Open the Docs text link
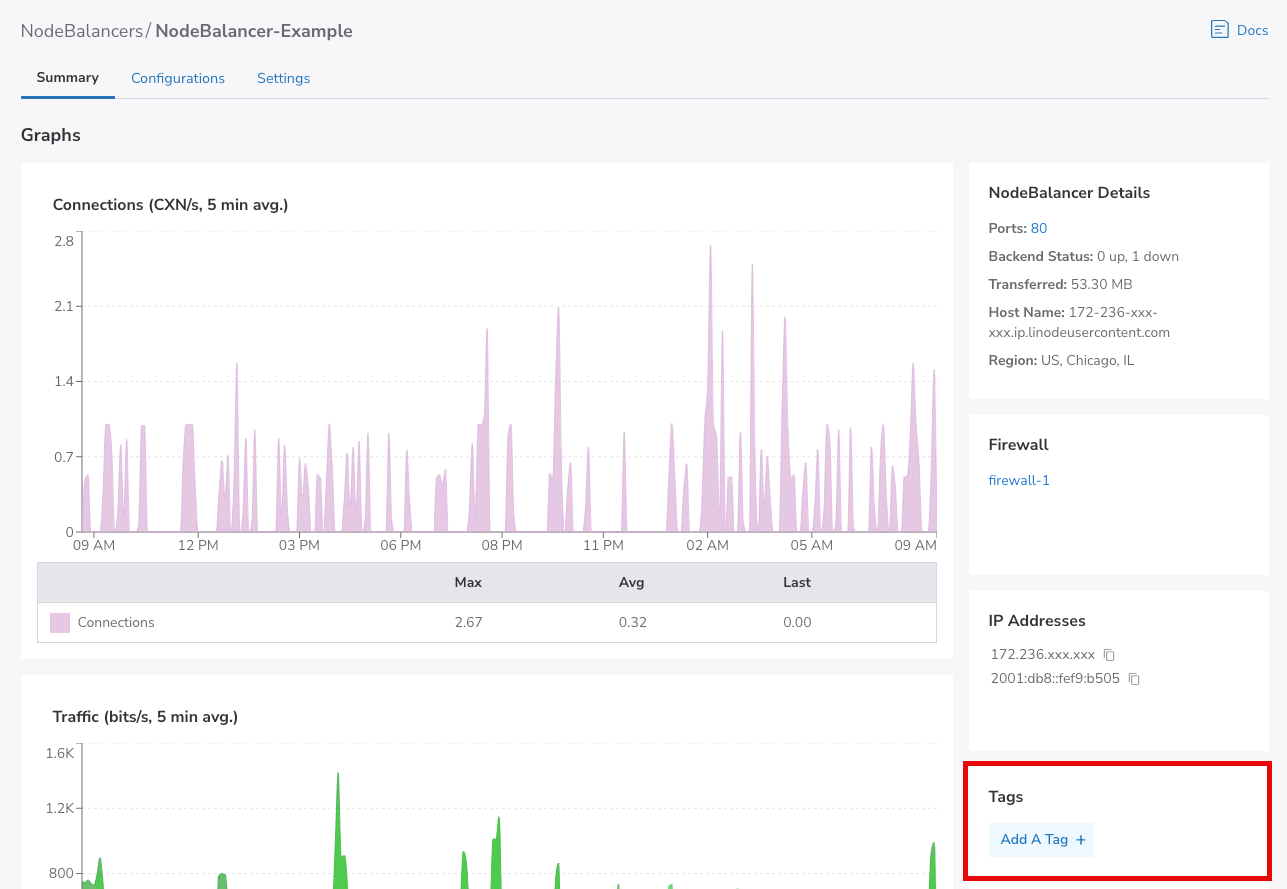Image resolution: width=1287 pixels, height=889 pixels. coord(1252,30)
